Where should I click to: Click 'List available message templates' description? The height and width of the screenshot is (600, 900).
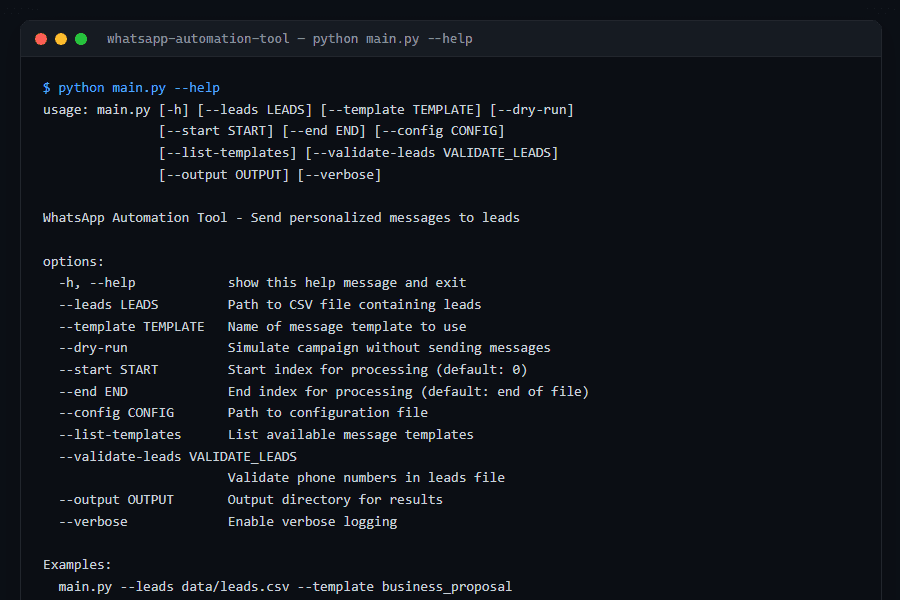click(351, 435)
